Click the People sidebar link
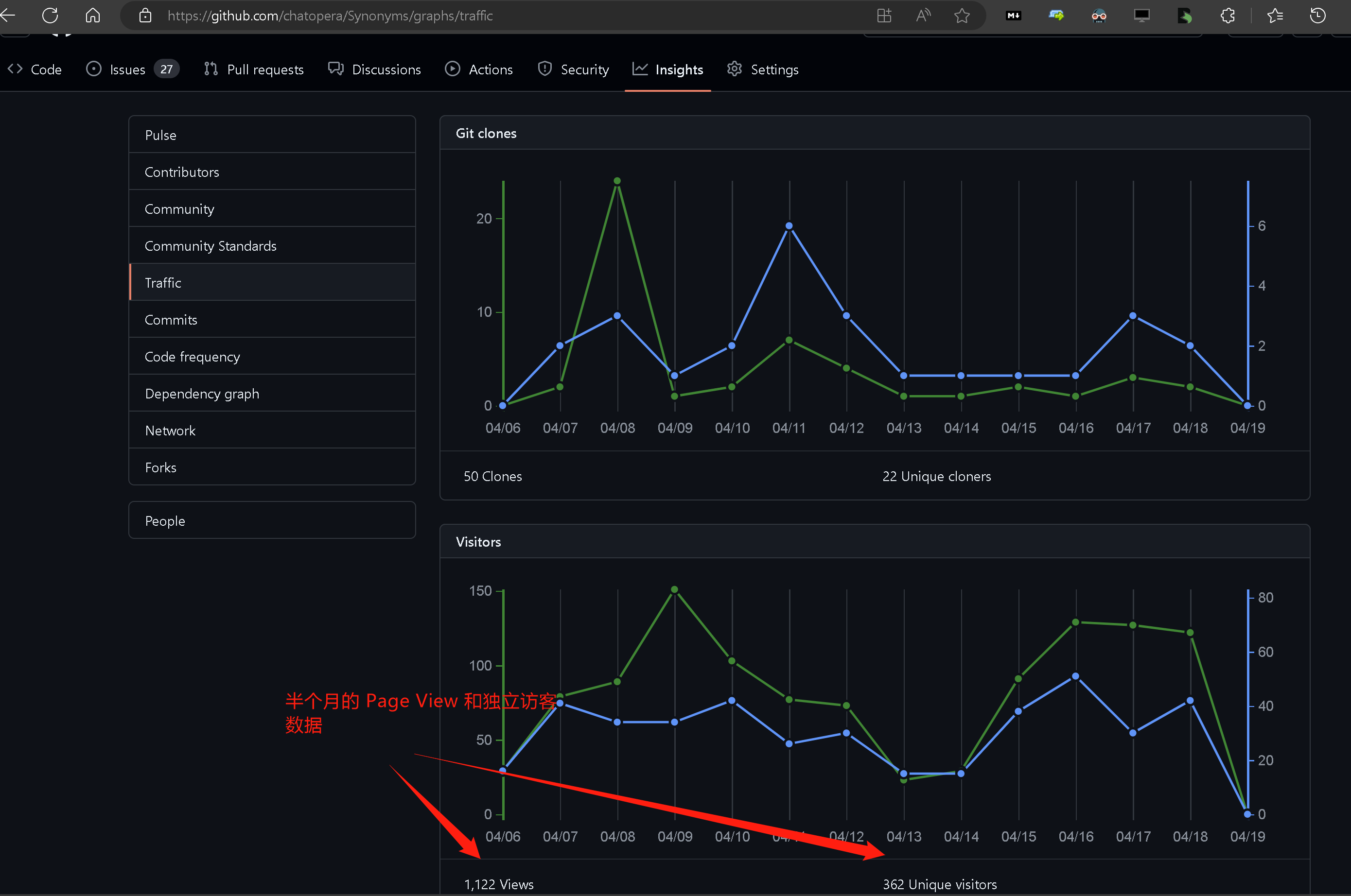 [x=165, y=520]
